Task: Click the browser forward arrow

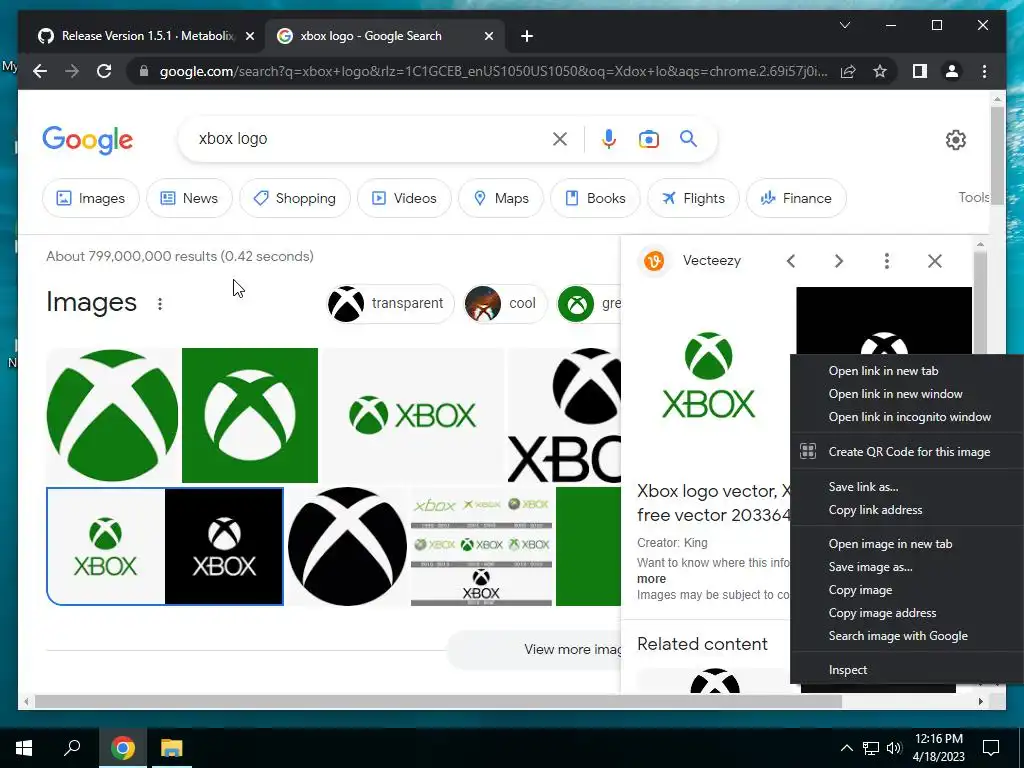Action: (x=72, y=71)
